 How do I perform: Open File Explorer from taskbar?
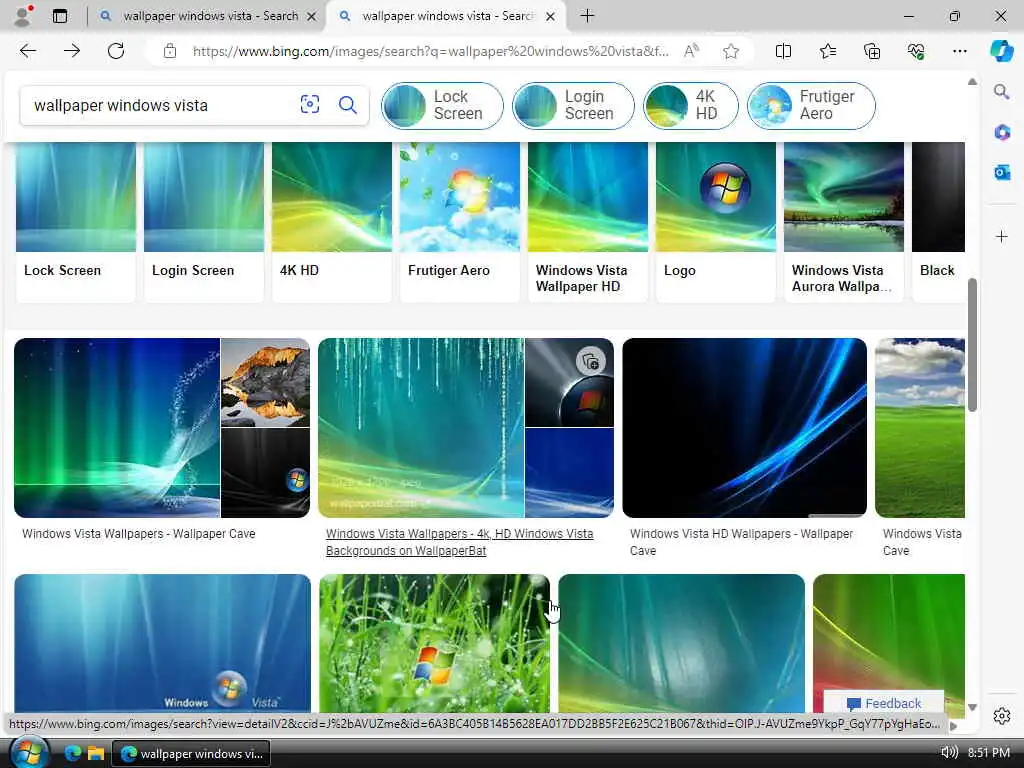[x=96, y=753]
